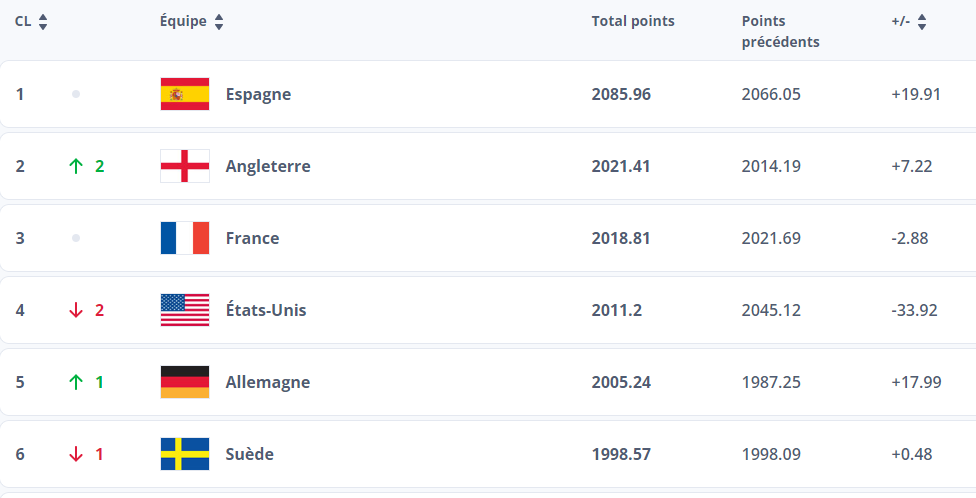Click the Points précédents column header
The height and width of the screenshot is (498, 976).
780,31
